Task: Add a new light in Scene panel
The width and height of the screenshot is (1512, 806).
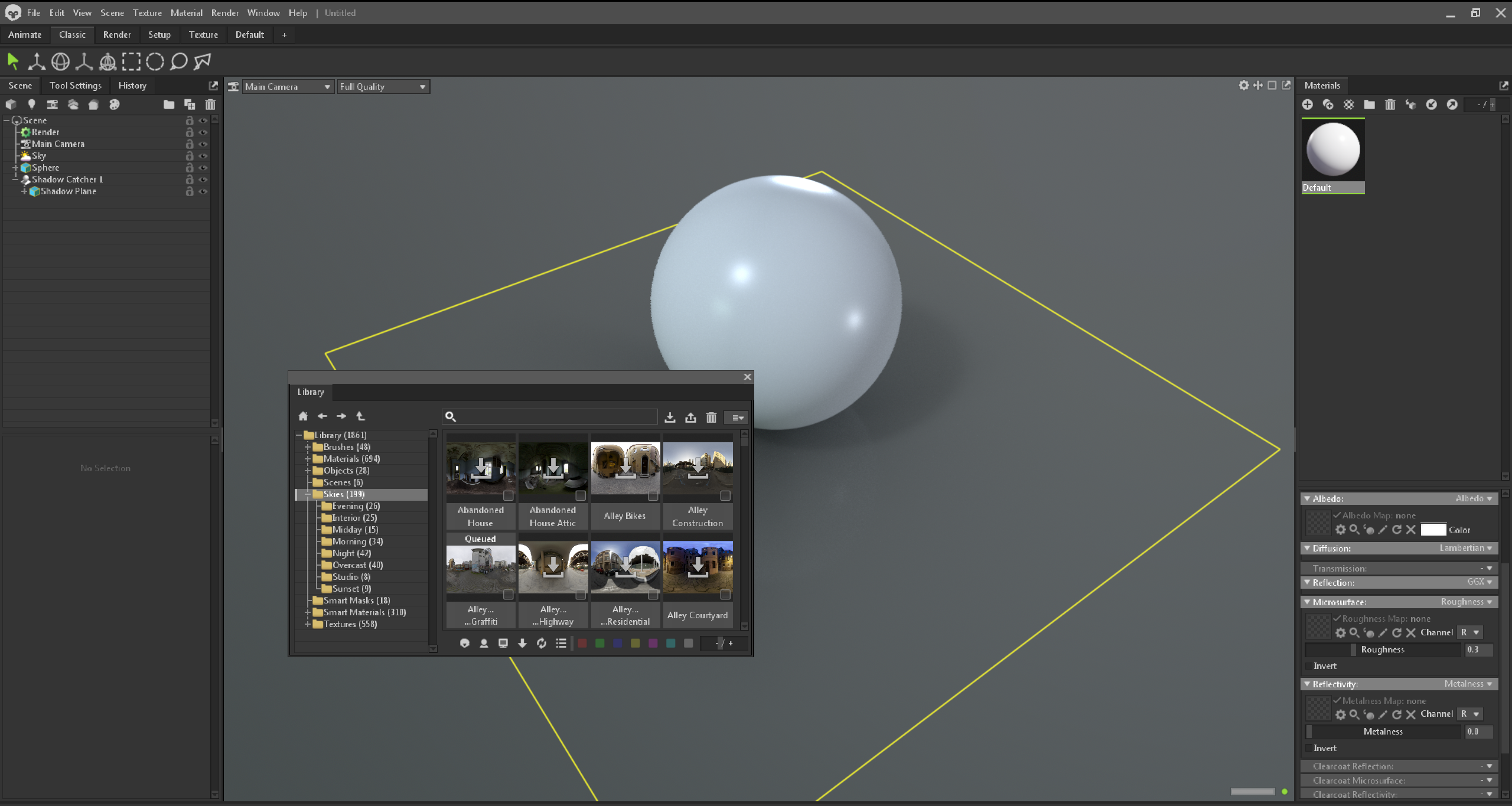Action: point(31,105)
